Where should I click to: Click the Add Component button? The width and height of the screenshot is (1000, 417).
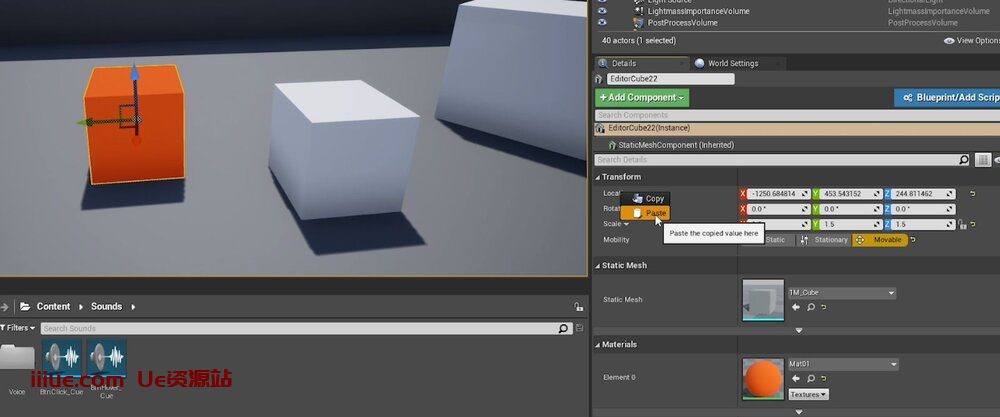point(642,98)
